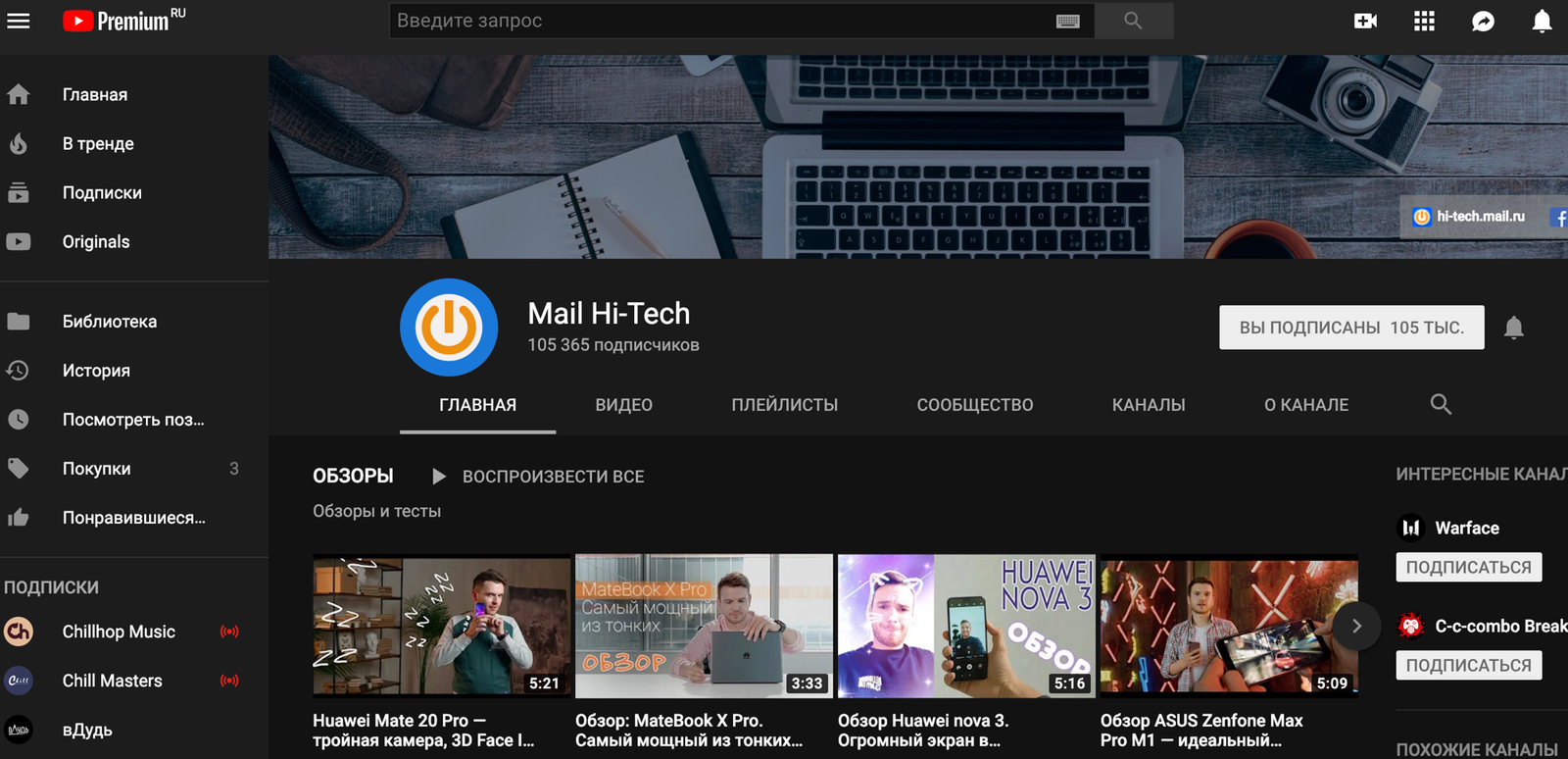Switch to the Видео tab
1568x759 pixels.
click(x=623, y=405)
